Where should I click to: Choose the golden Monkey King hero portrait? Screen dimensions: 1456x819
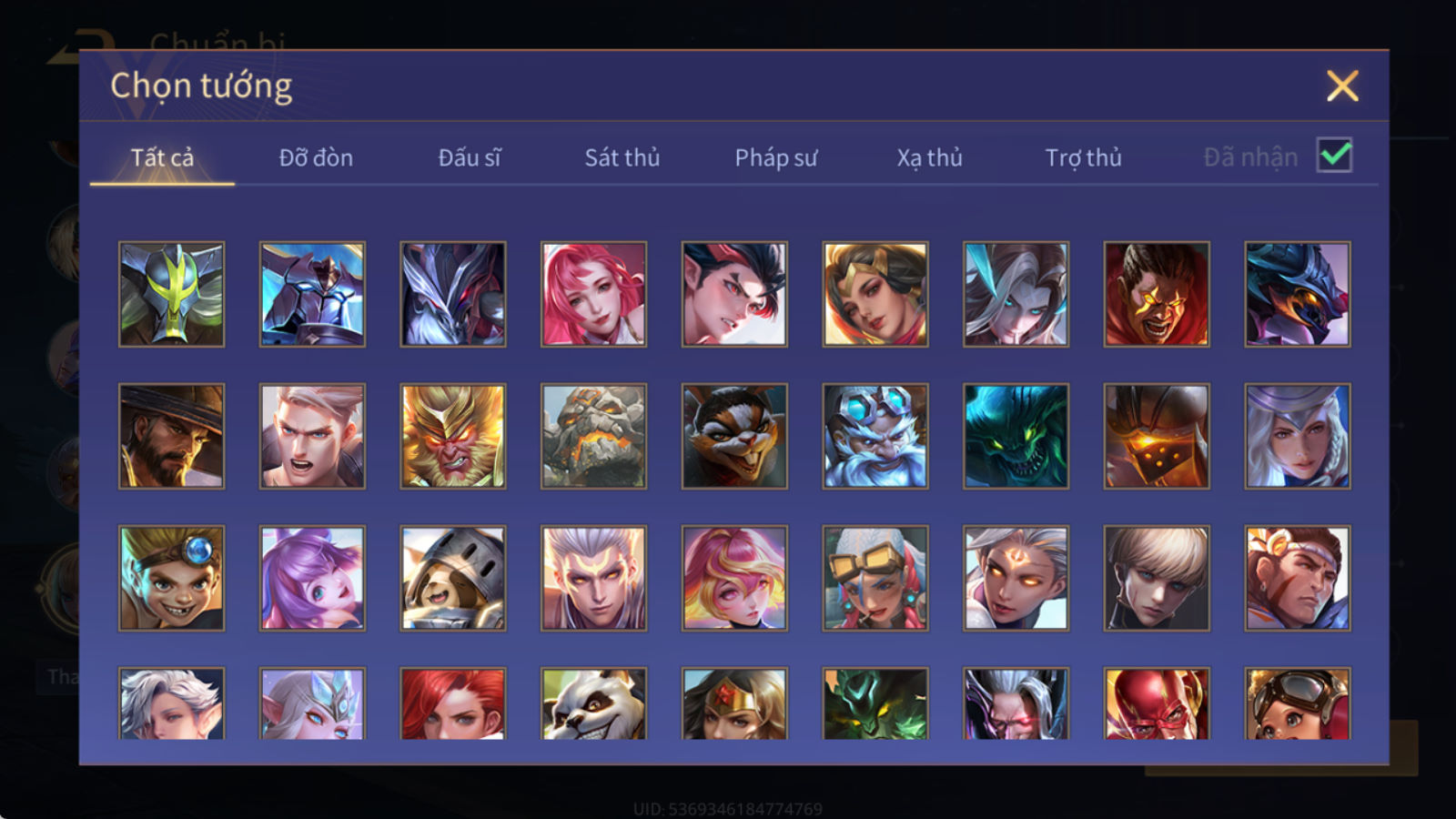tap(452, 436)
